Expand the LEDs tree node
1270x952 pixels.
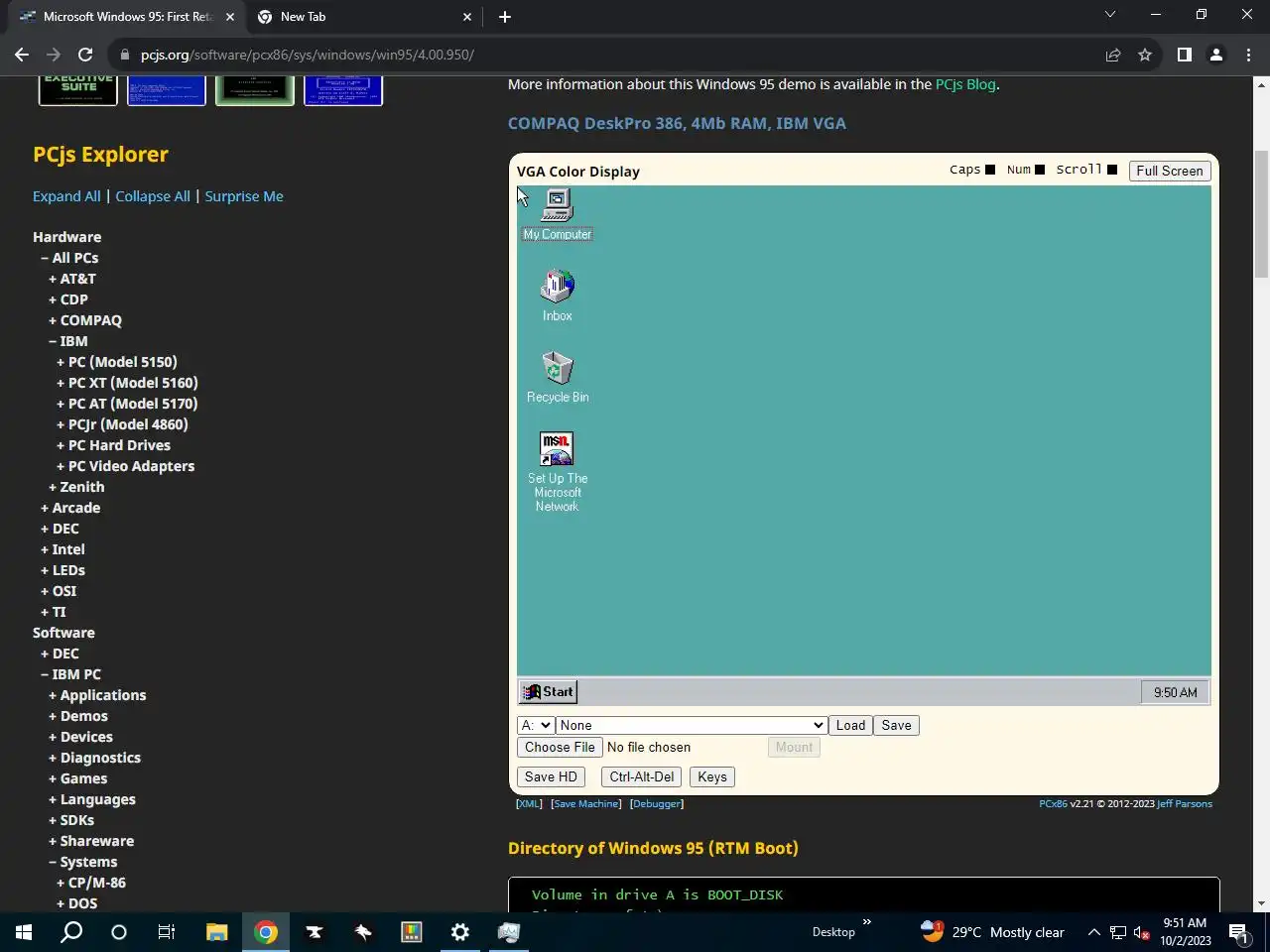tap(63, 570)
